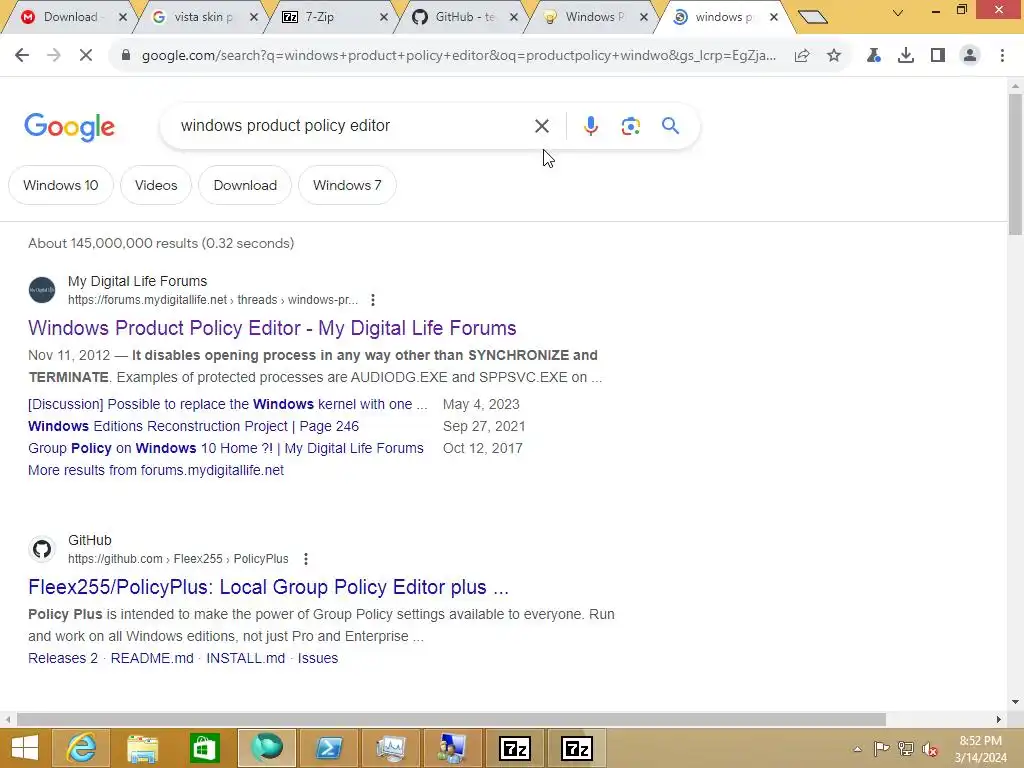Bookmark this page with the star icon

pos(834,56)
